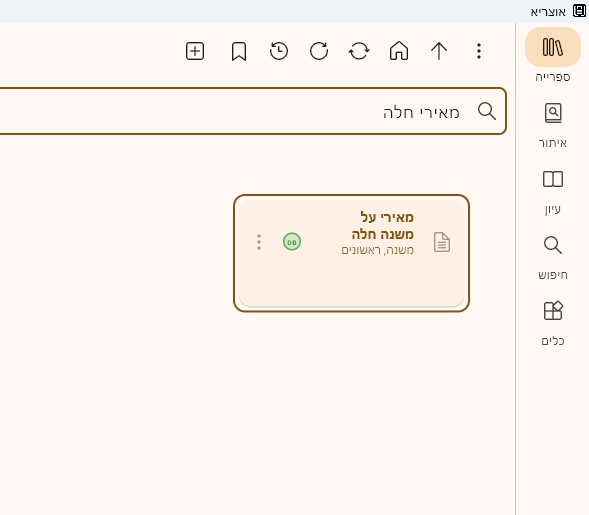Click the add new (plus) toolbar icon

pyautogui.click(x=195, y=51)
